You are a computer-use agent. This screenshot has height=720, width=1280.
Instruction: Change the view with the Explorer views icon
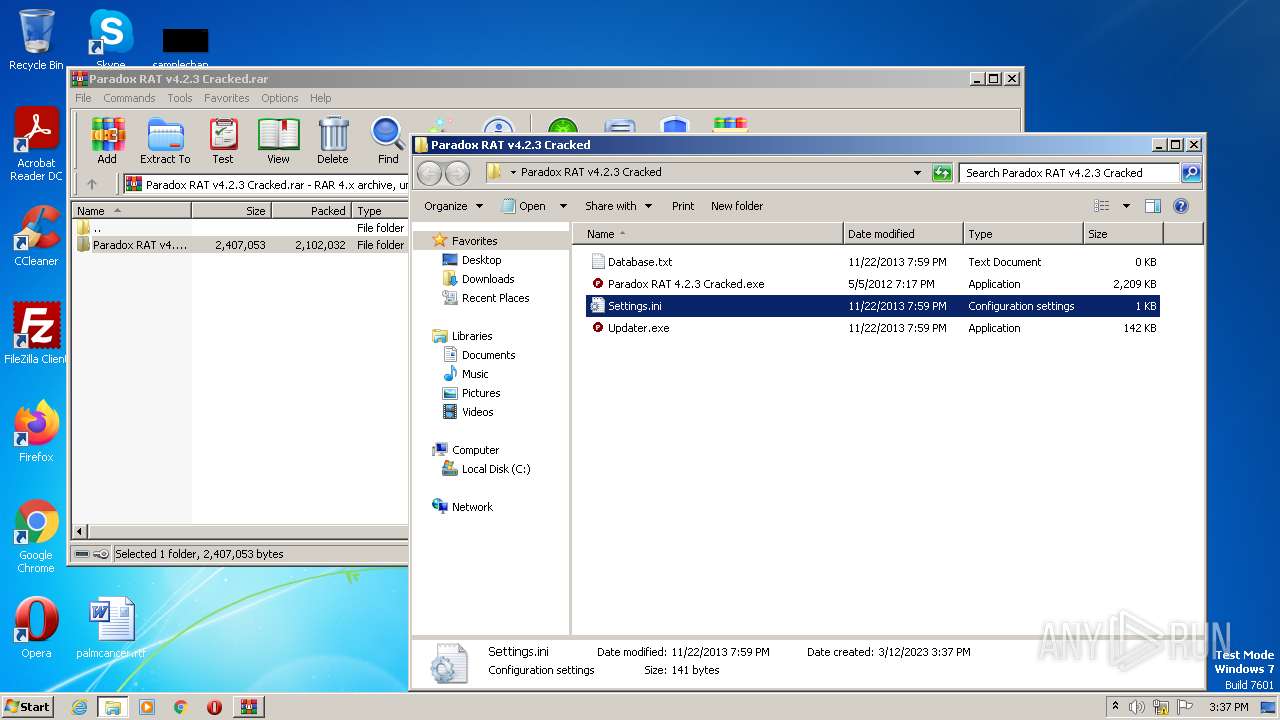coord(1101,206)
